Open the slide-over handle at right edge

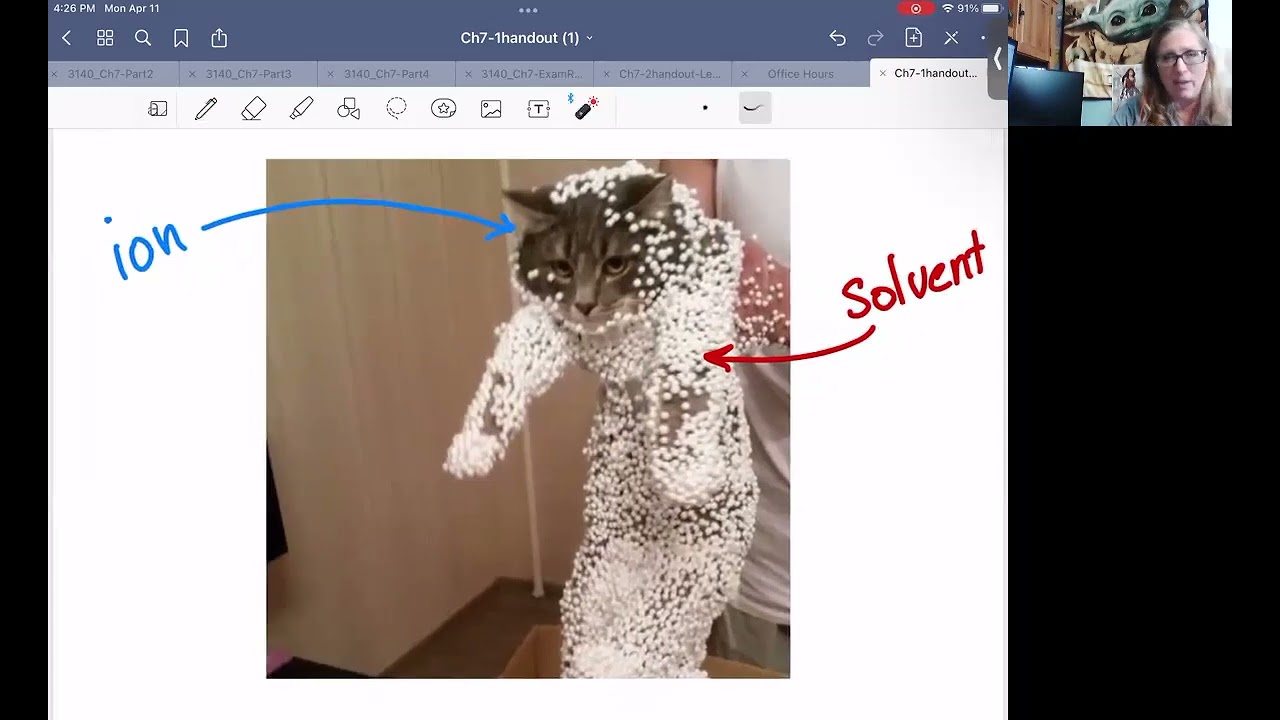click(997, 60)
